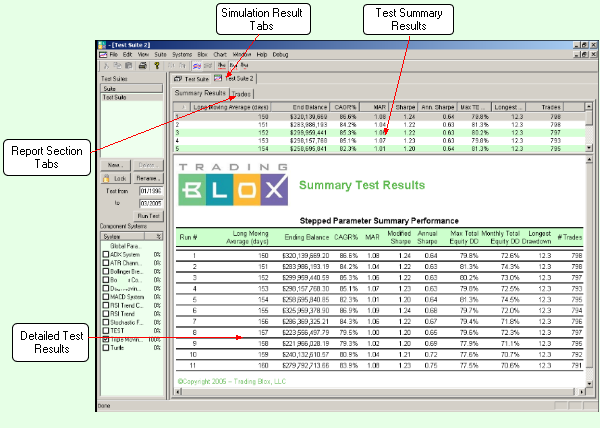600x428 pixels.
Task: Select row 5 in the upper results grid
Action: 379,148
